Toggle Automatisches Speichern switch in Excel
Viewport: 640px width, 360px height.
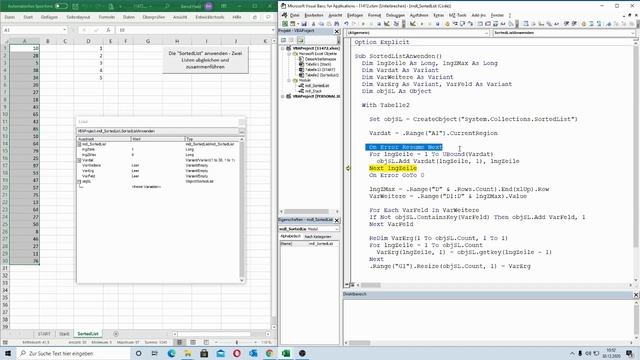click(61, 6)
